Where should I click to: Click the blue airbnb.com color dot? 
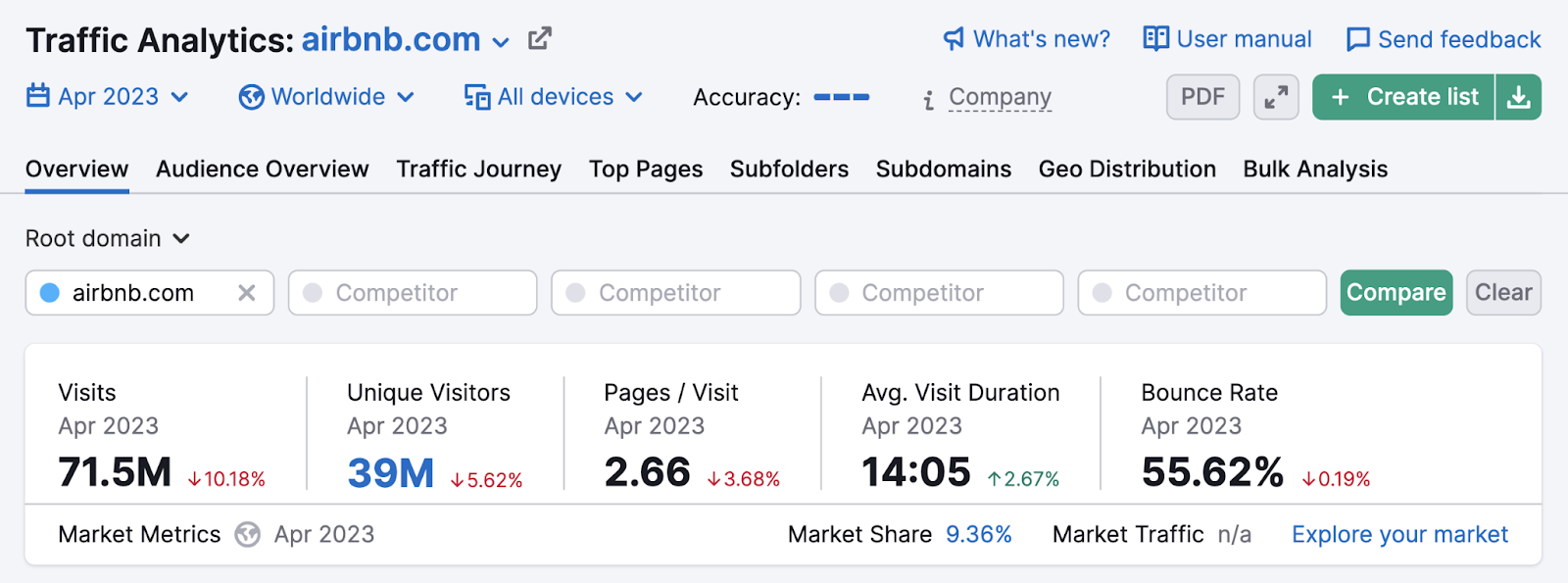coord(50,293)
